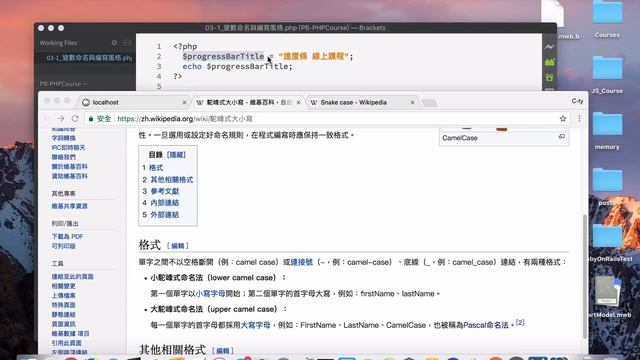Click the green lock secure-site icon

click(91, 119)
